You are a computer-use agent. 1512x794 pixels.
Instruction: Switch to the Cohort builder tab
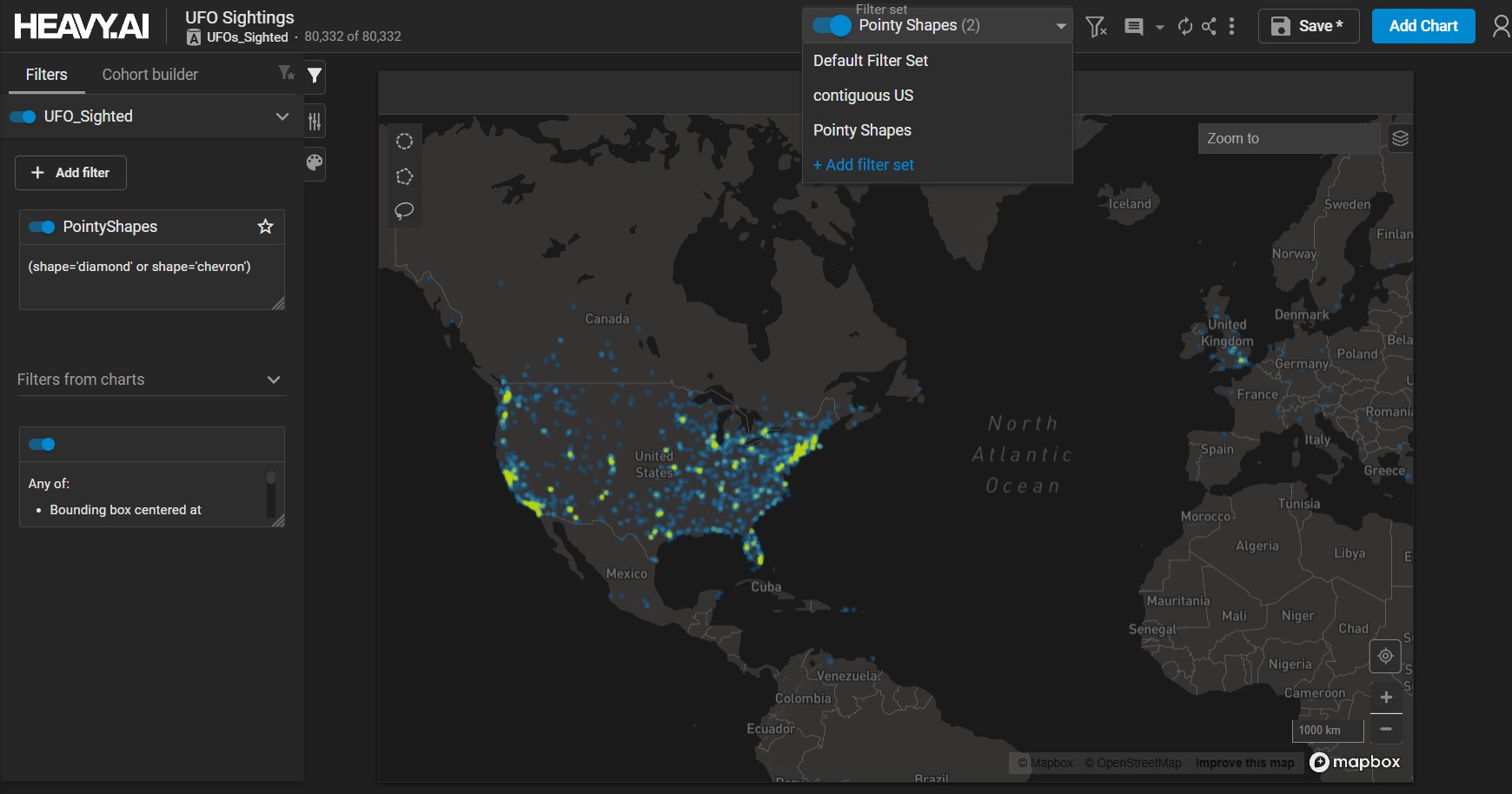150,75
